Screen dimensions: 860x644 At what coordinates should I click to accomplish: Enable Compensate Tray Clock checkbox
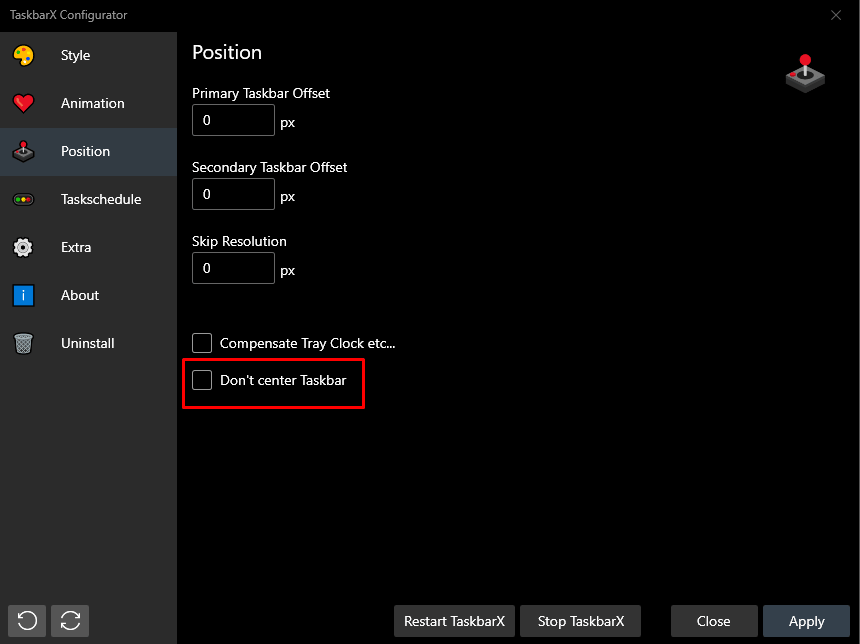click(x=202, y=343)
